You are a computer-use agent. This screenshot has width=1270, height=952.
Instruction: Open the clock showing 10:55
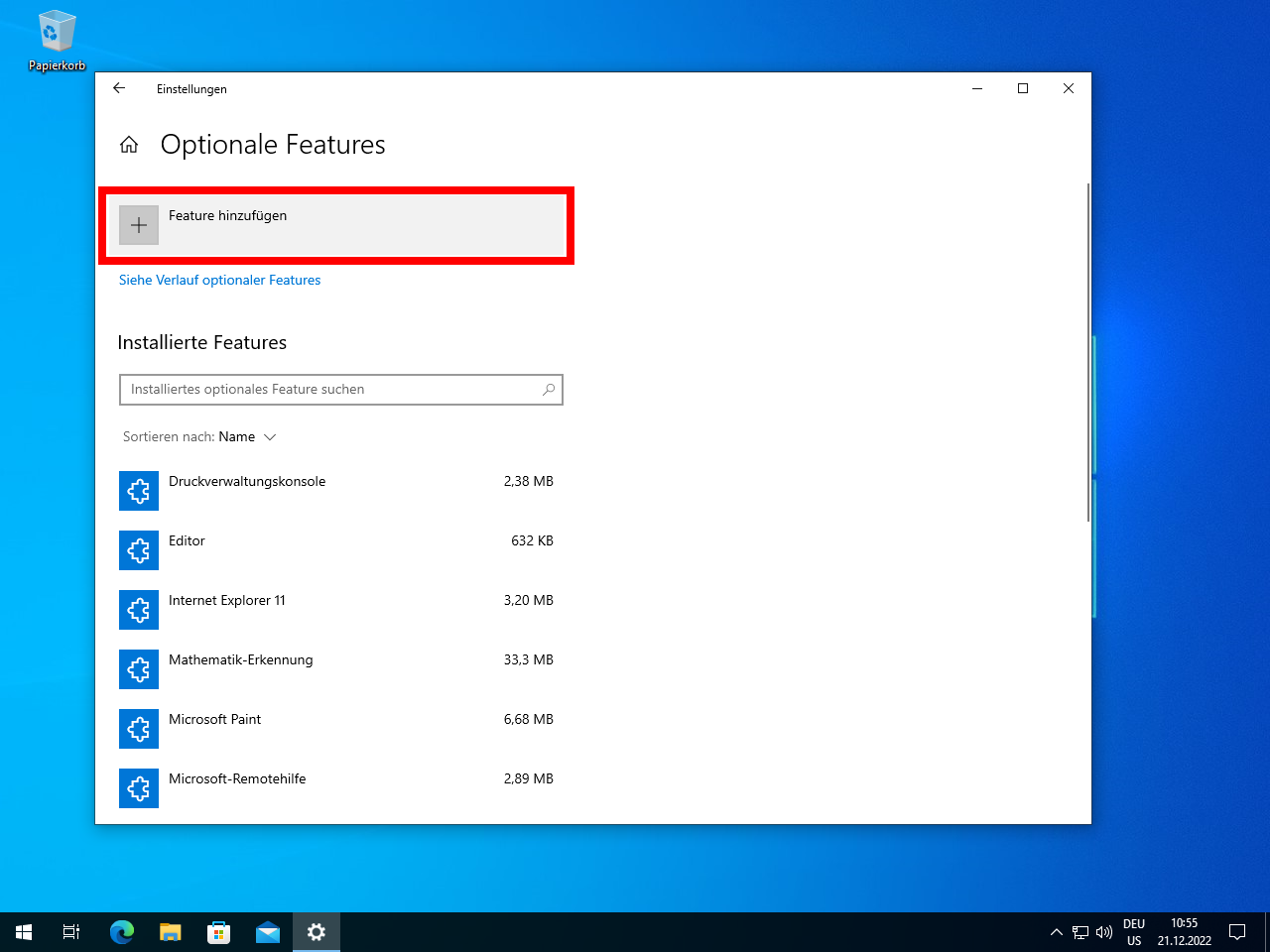pyautogui.click(x=1185, y=932)
